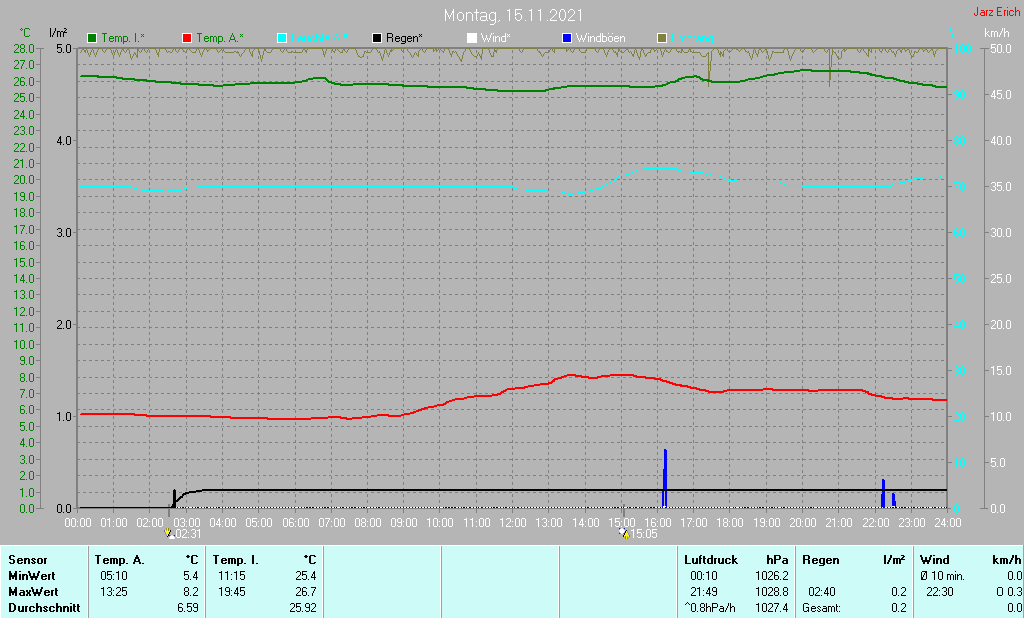Click the 'Regen' column header in the table
The height and width of the screenshot is (618, 1024).
pyautogui.click(x=820, y=560)
